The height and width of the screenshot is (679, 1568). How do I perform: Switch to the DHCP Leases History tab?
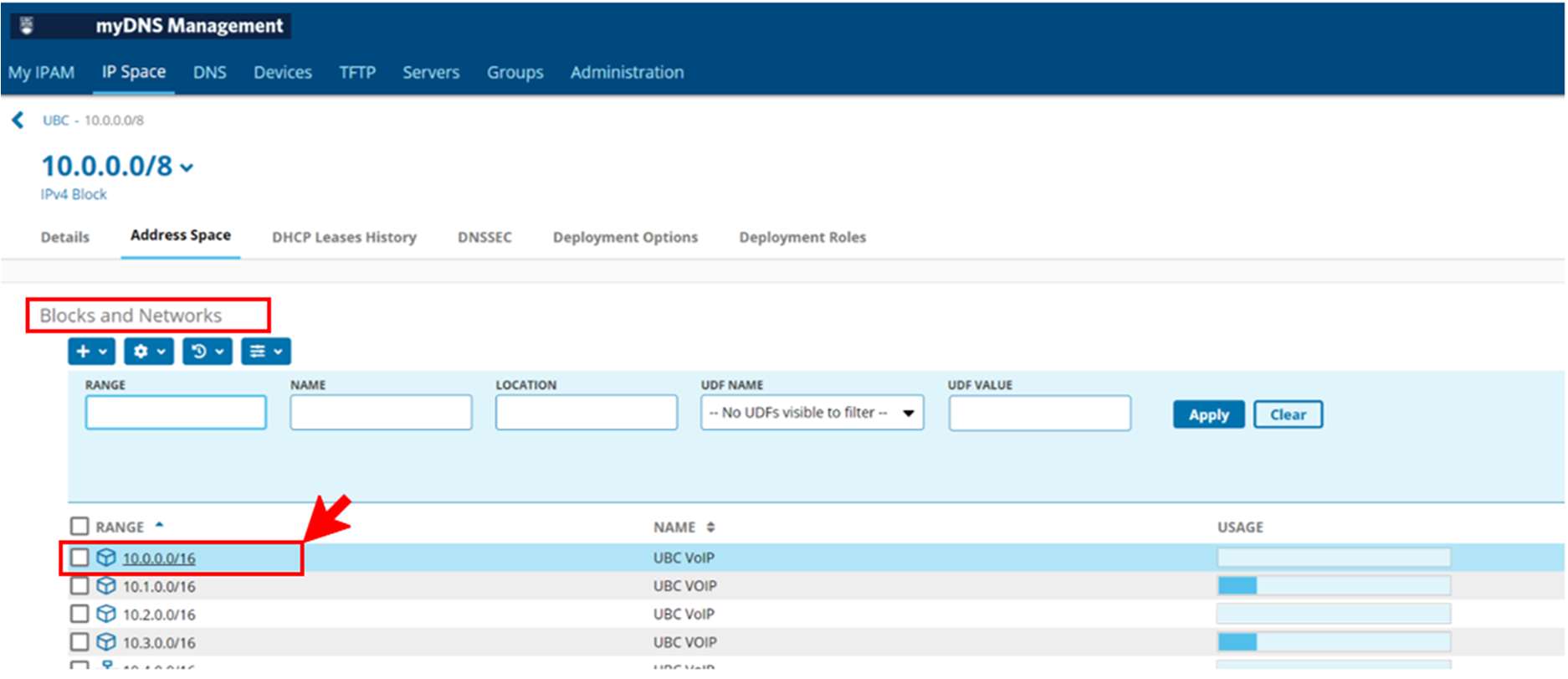[x=344, y=238]
